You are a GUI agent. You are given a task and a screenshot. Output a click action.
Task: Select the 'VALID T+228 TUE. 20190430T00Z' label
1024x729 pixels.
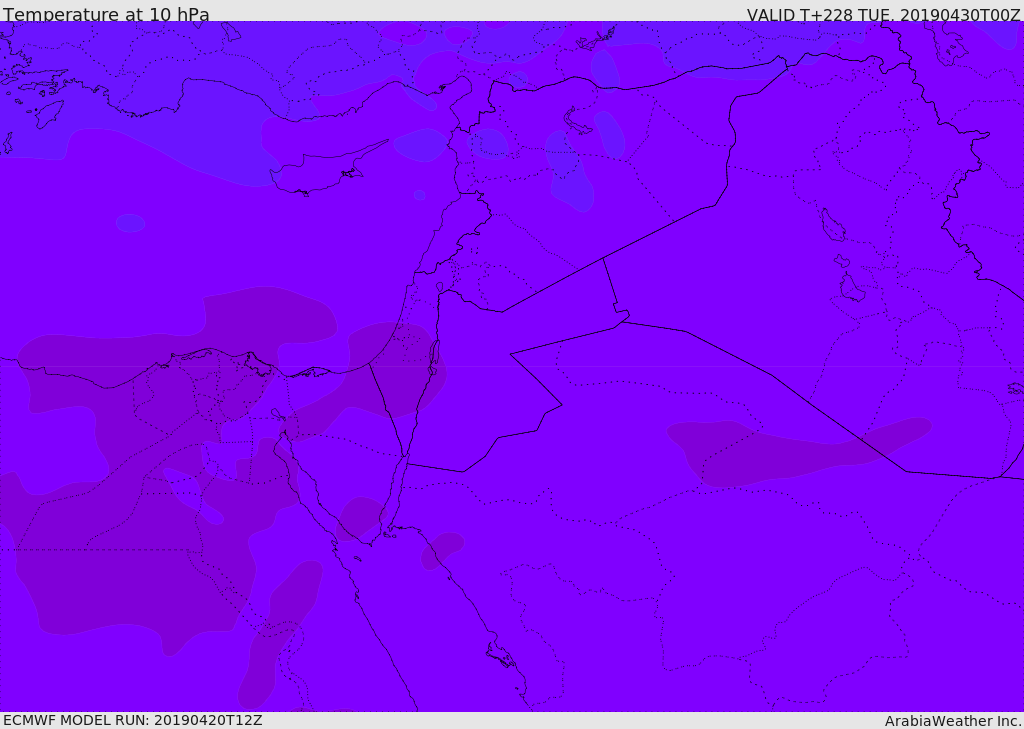click(884, 14)
